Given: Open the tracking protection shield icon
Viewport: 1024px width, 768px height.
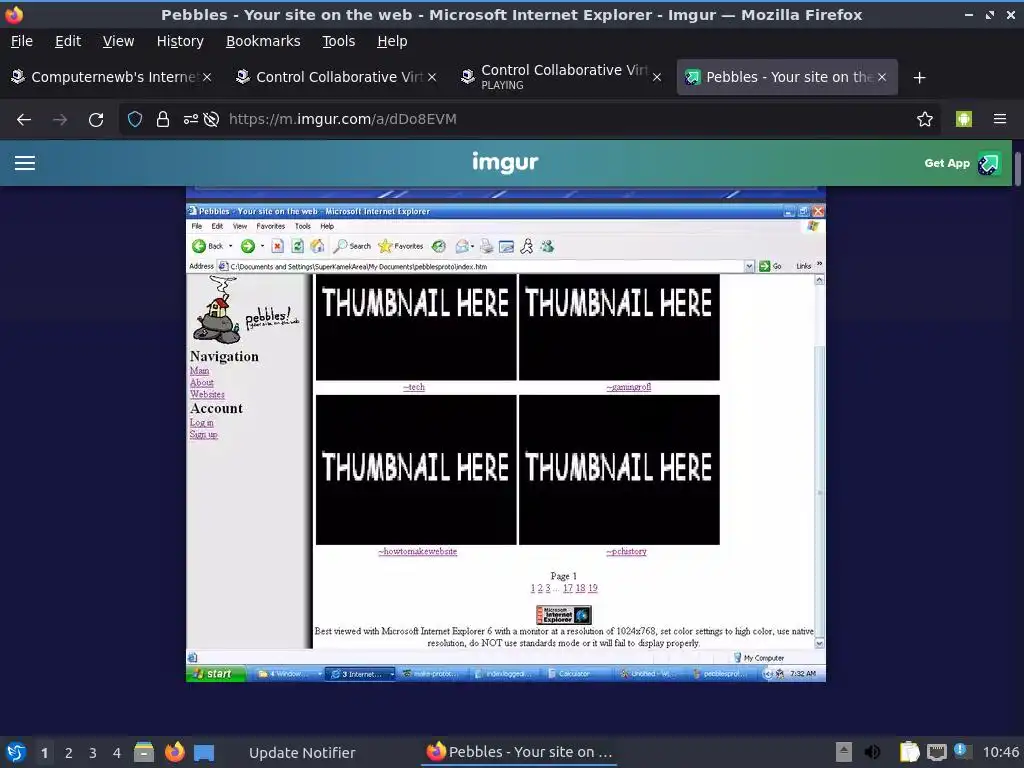Looking at the screenshot, I should pyautogui.click(x=135, y=119).
